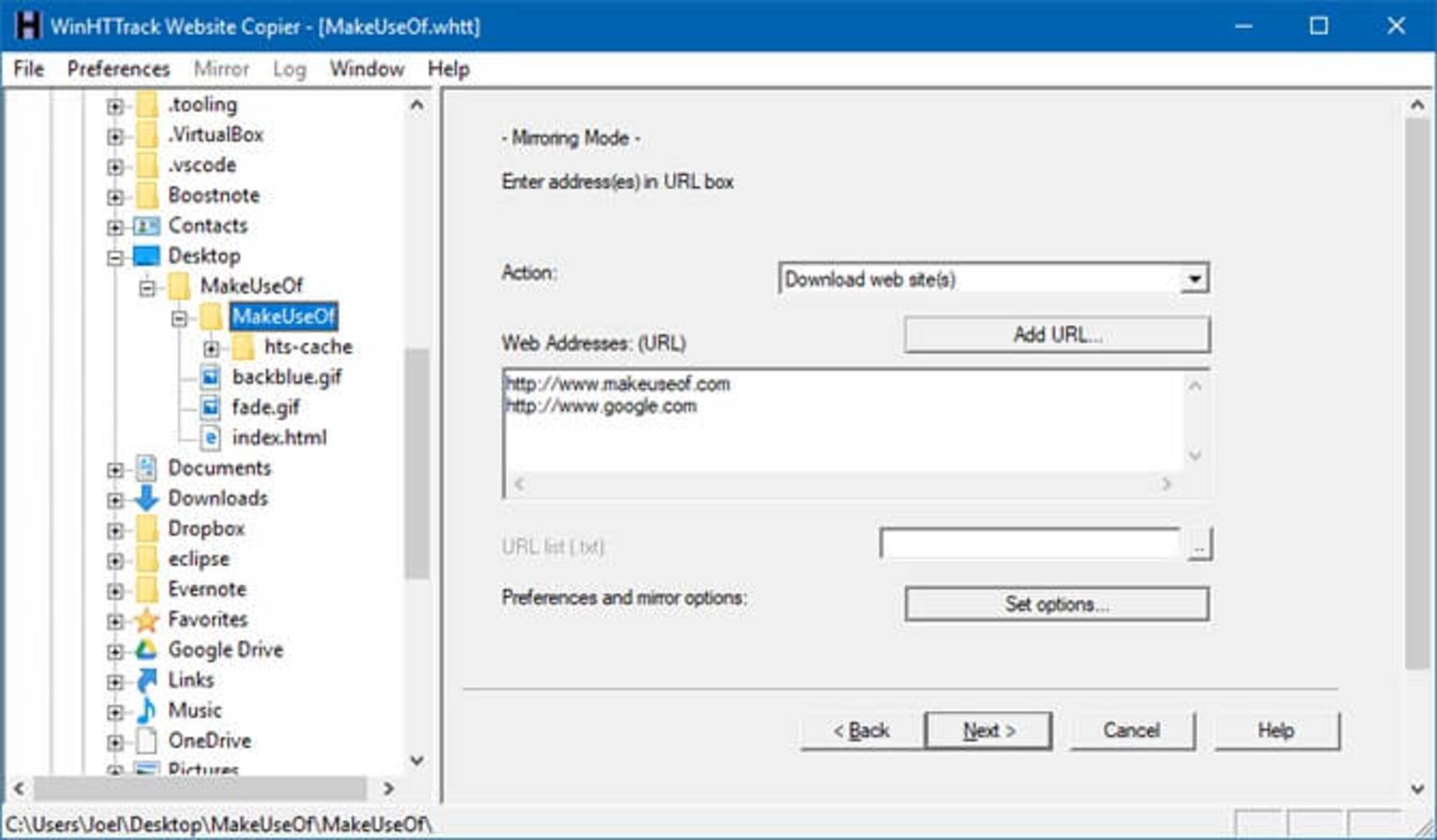Open the Preferences menu
This screenshot has height=840, width=1437.
[118, 69]
